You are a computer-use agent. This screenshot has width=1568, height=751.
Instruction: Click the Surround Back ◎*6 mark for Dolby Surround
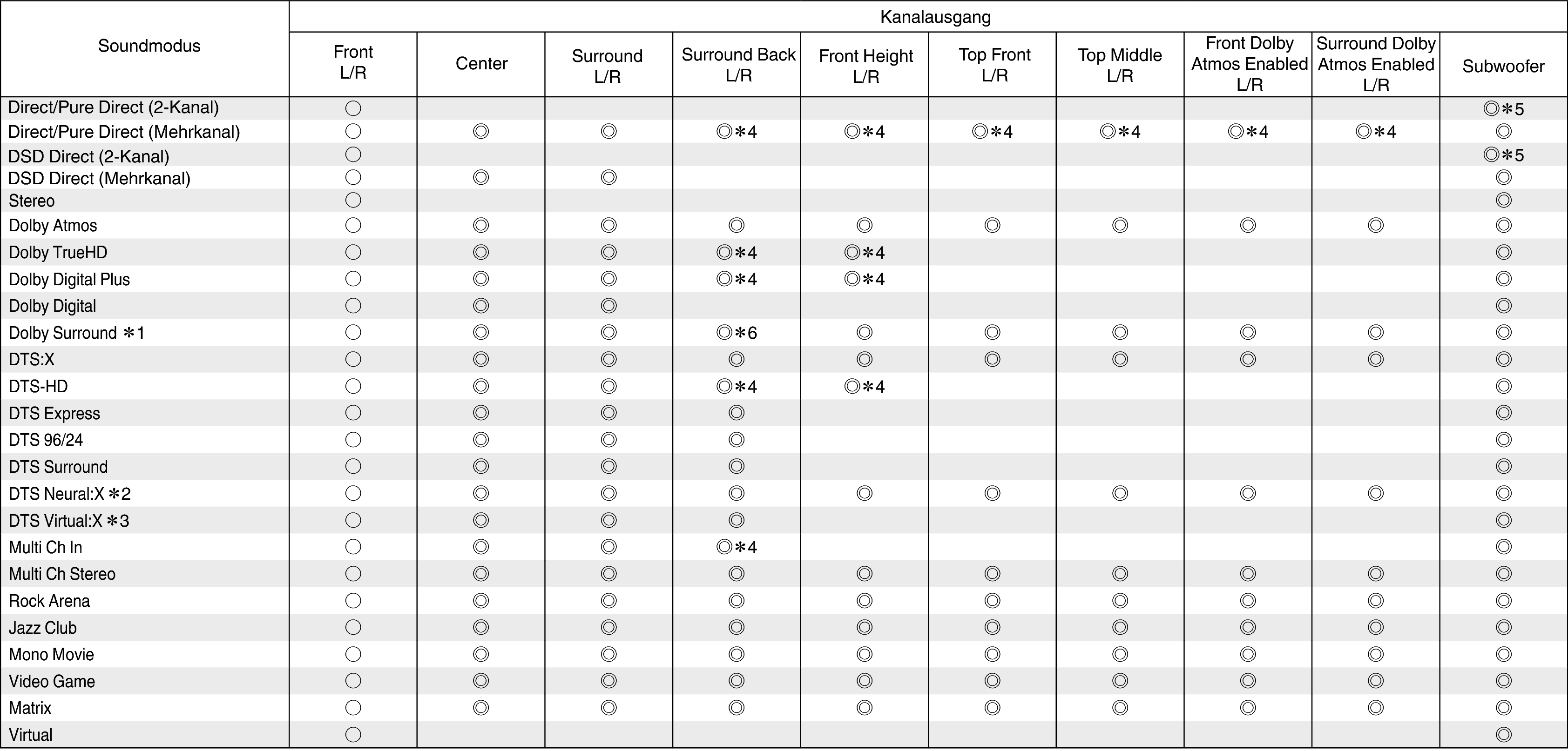(x=737, y=332)
